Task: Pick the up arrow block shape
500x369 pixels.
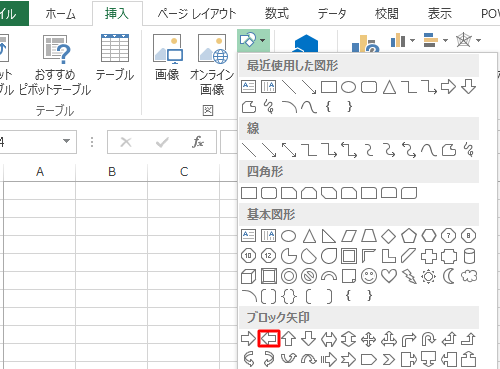Action: 289,339
